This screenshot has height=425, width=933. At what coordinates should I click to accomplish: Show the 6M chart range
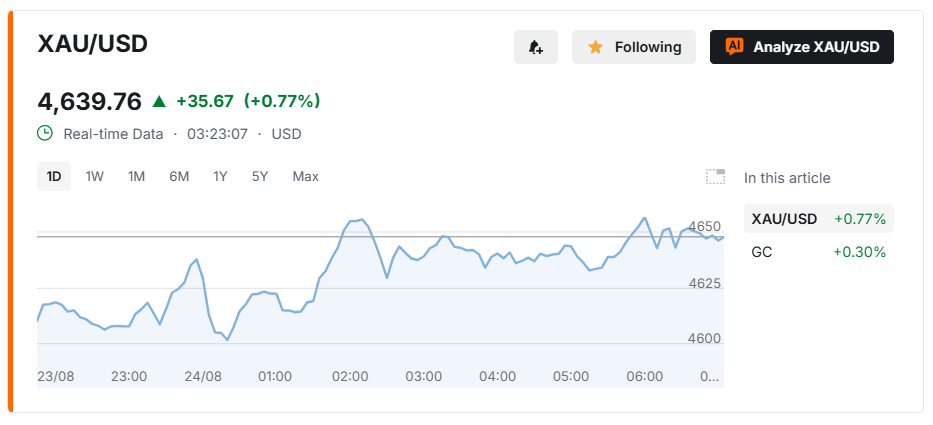pos(179,177)
